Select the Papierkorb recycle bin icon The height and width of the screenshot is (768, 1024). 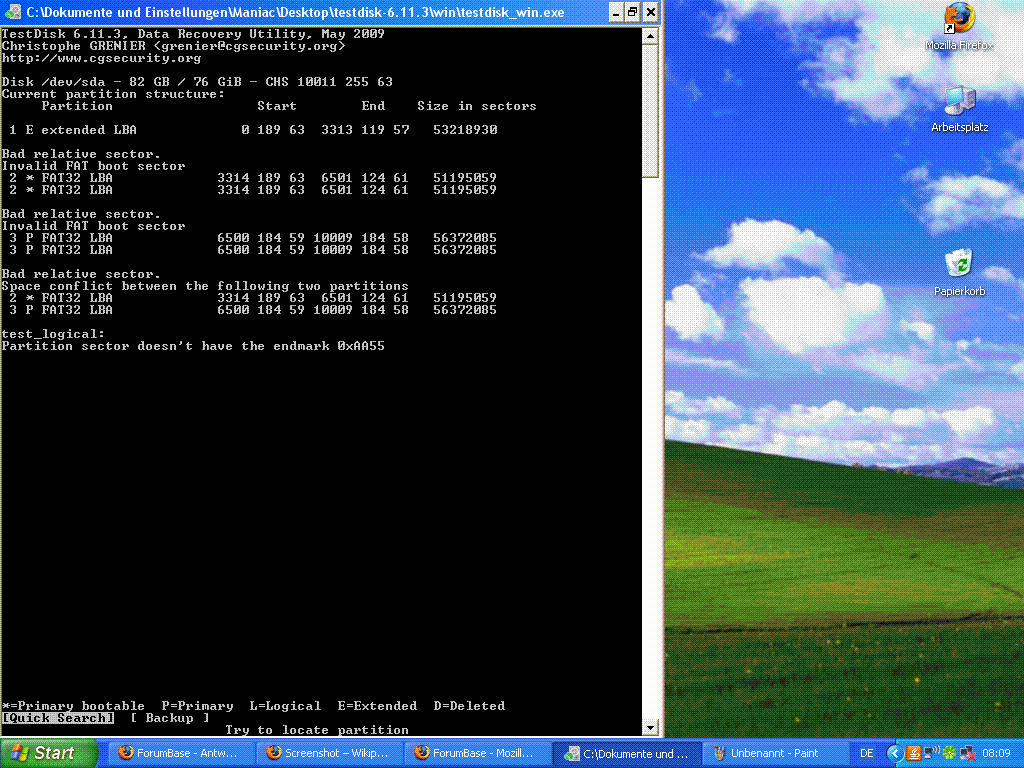coord(959,273)
